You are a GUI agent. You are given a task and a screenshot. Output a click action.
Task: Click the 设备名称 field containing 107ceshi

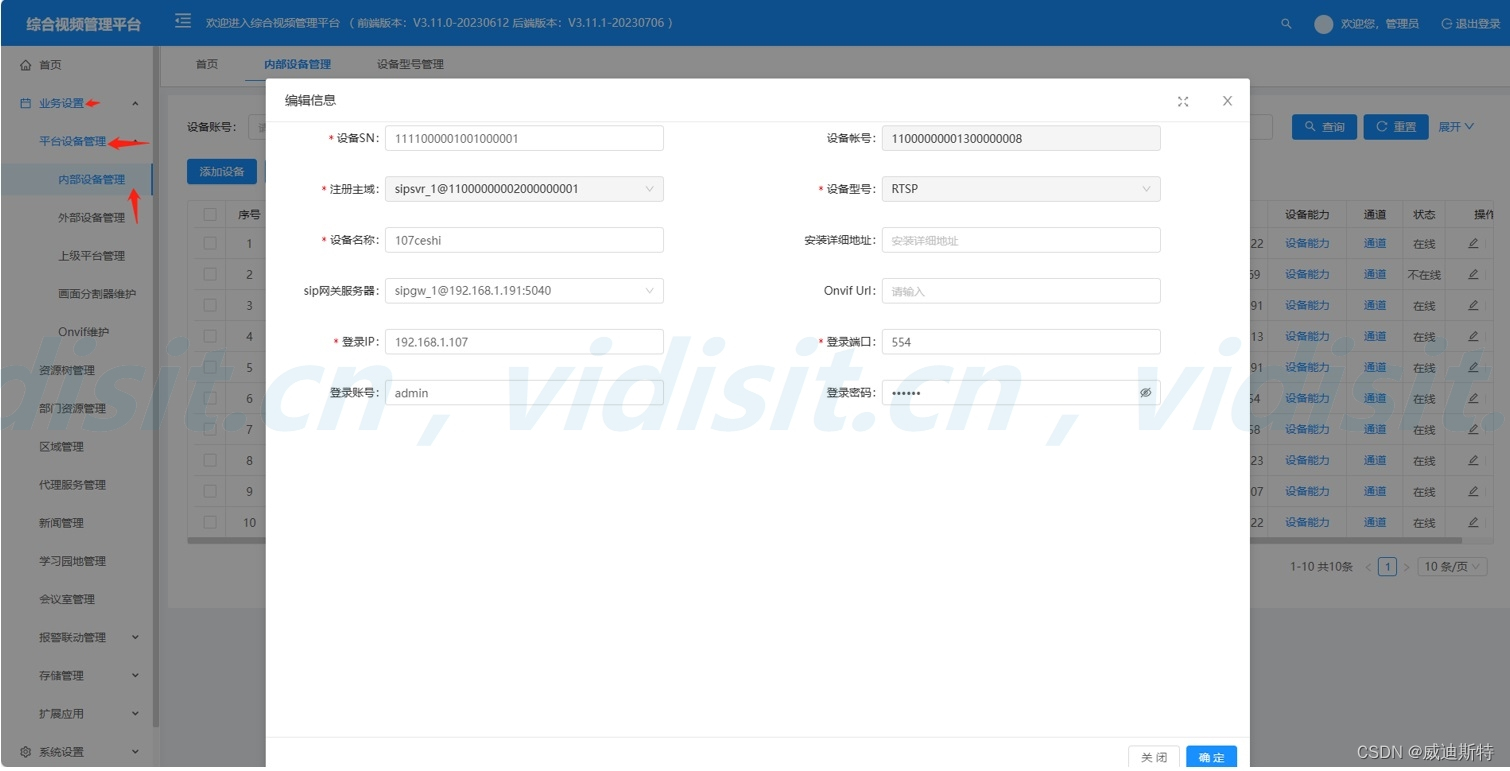[x=524, y=240]
